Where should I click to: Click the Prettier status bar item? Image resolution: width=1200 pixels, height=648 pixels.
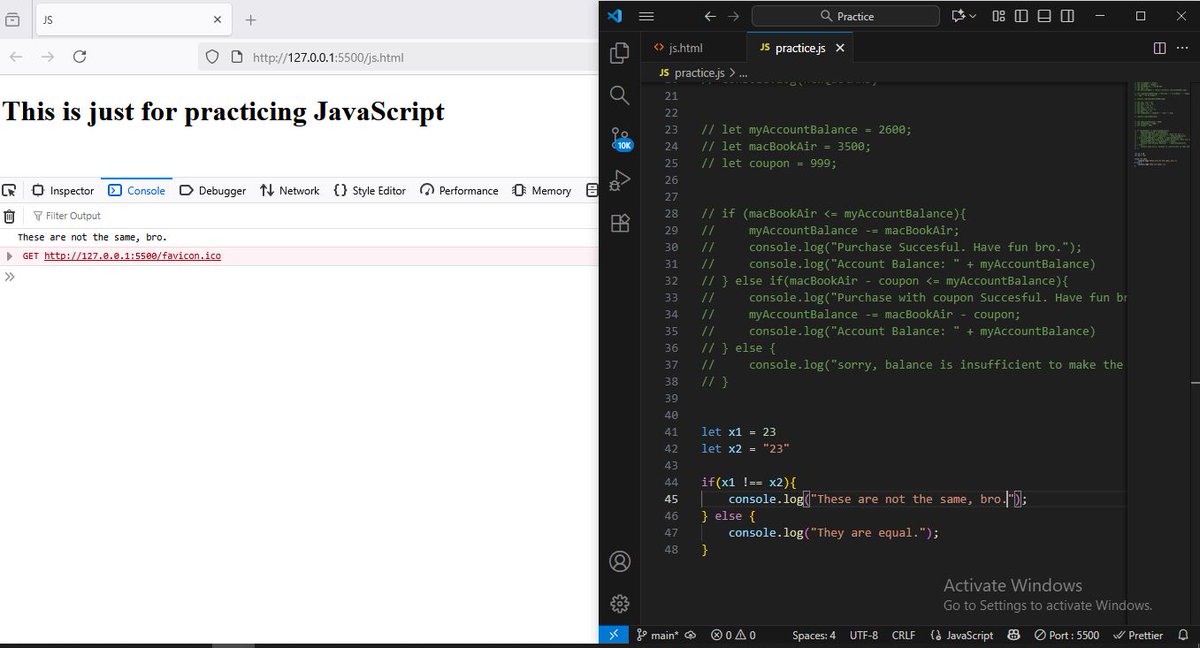click(1138, 635)
